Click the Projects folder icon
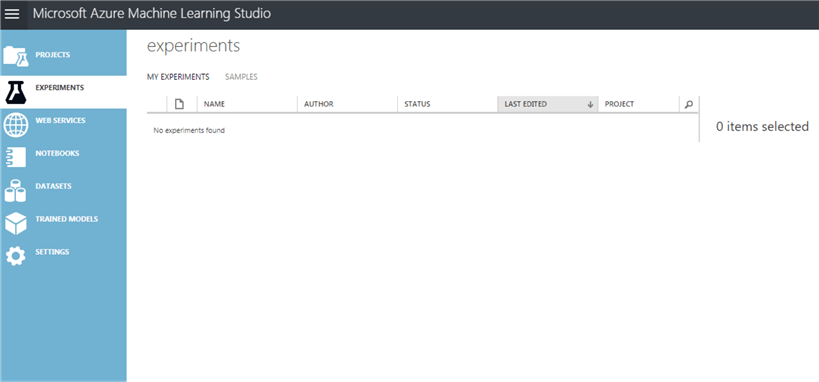Screen dimensions: 819x382 (x=16, y=56)
